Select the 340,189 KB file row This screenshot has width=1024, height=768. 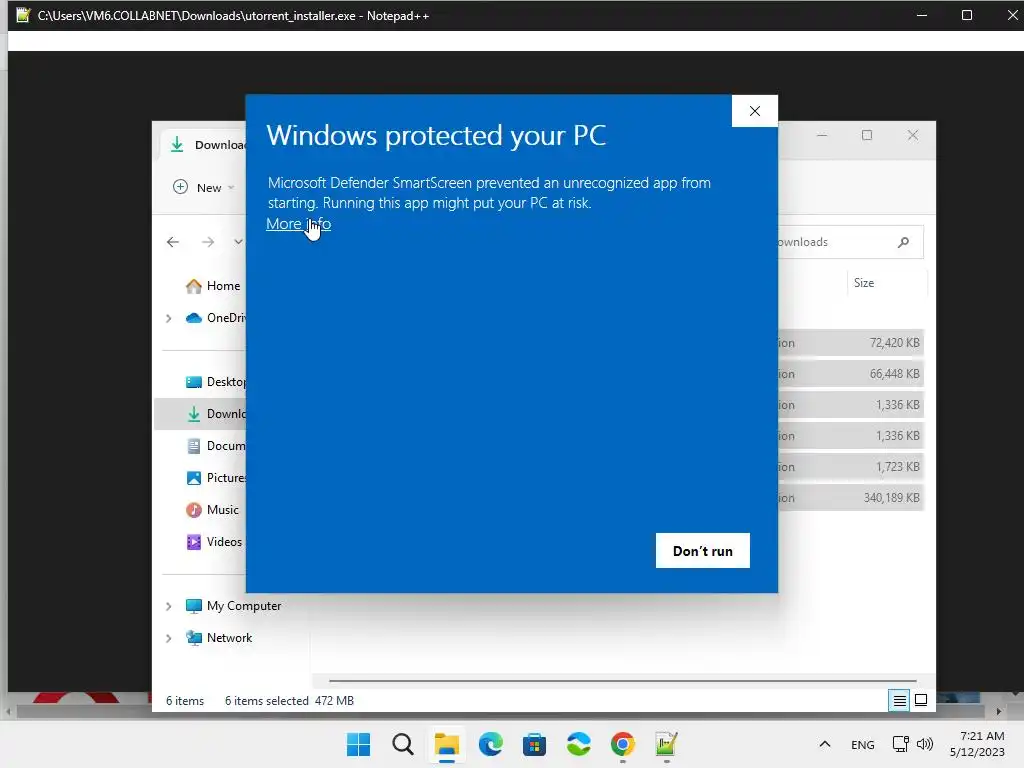(x=850, y=498)
